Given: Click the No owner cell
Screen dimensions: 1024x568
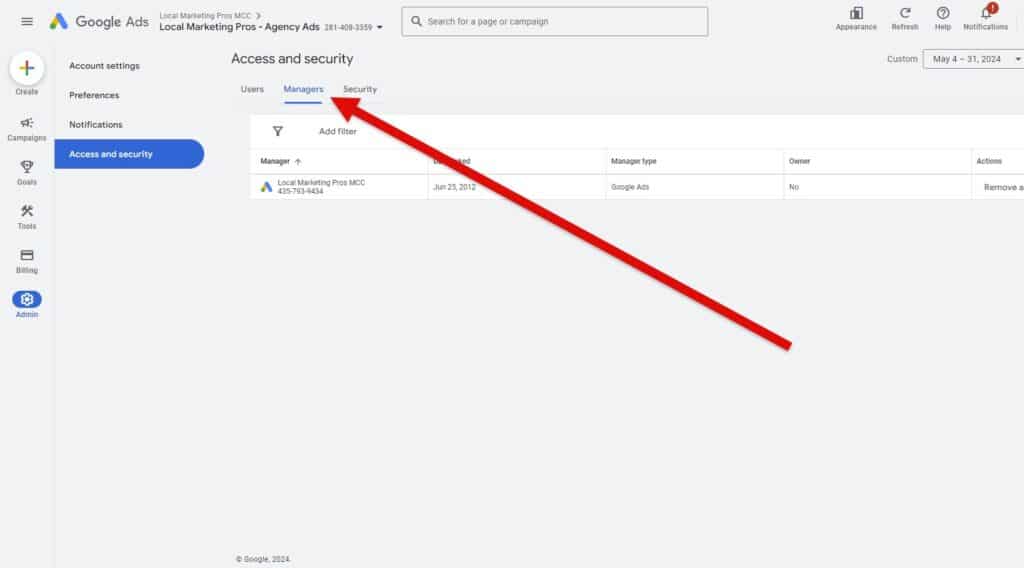Looking at the screenshot, I should coord(793,187).
